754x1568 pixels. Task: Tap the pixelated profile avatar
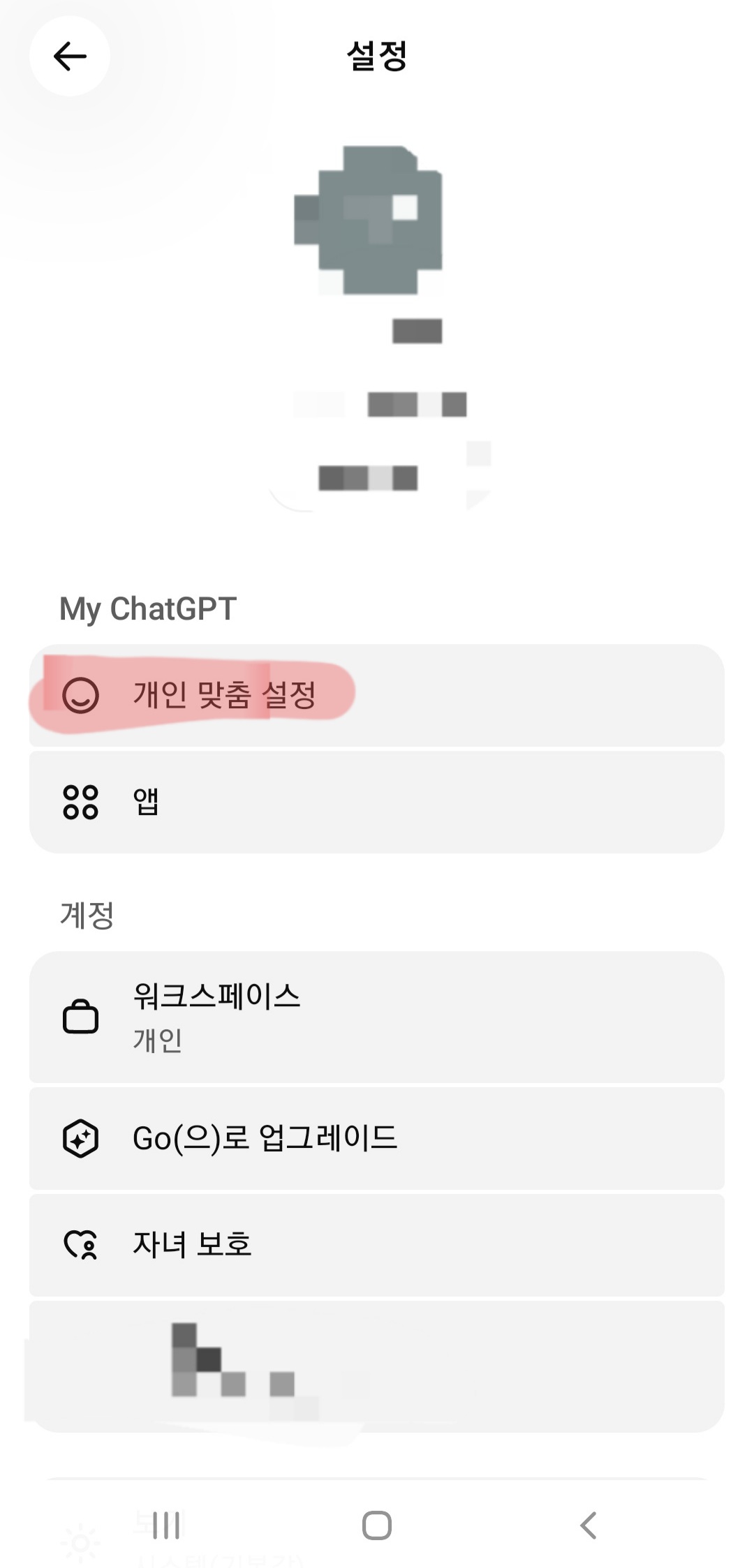369,219
